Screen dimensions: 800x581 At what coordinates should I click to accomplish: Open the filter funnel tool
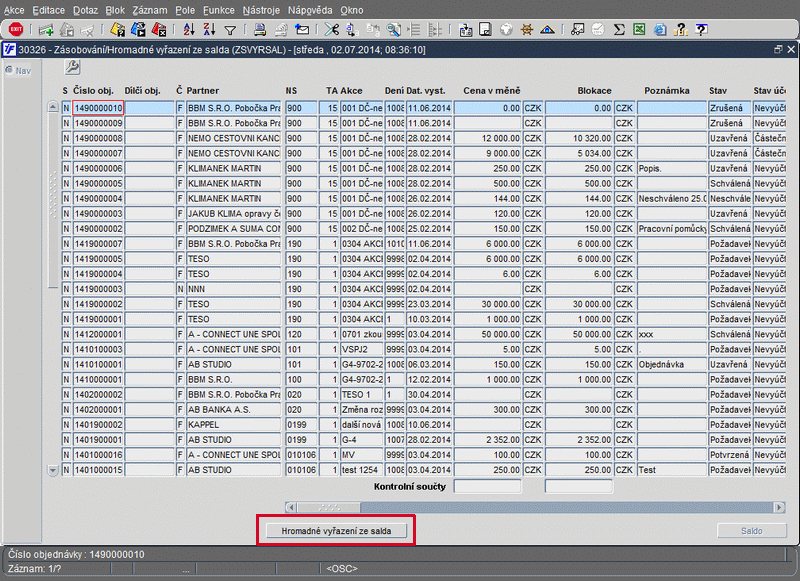(x=230, y=31)
